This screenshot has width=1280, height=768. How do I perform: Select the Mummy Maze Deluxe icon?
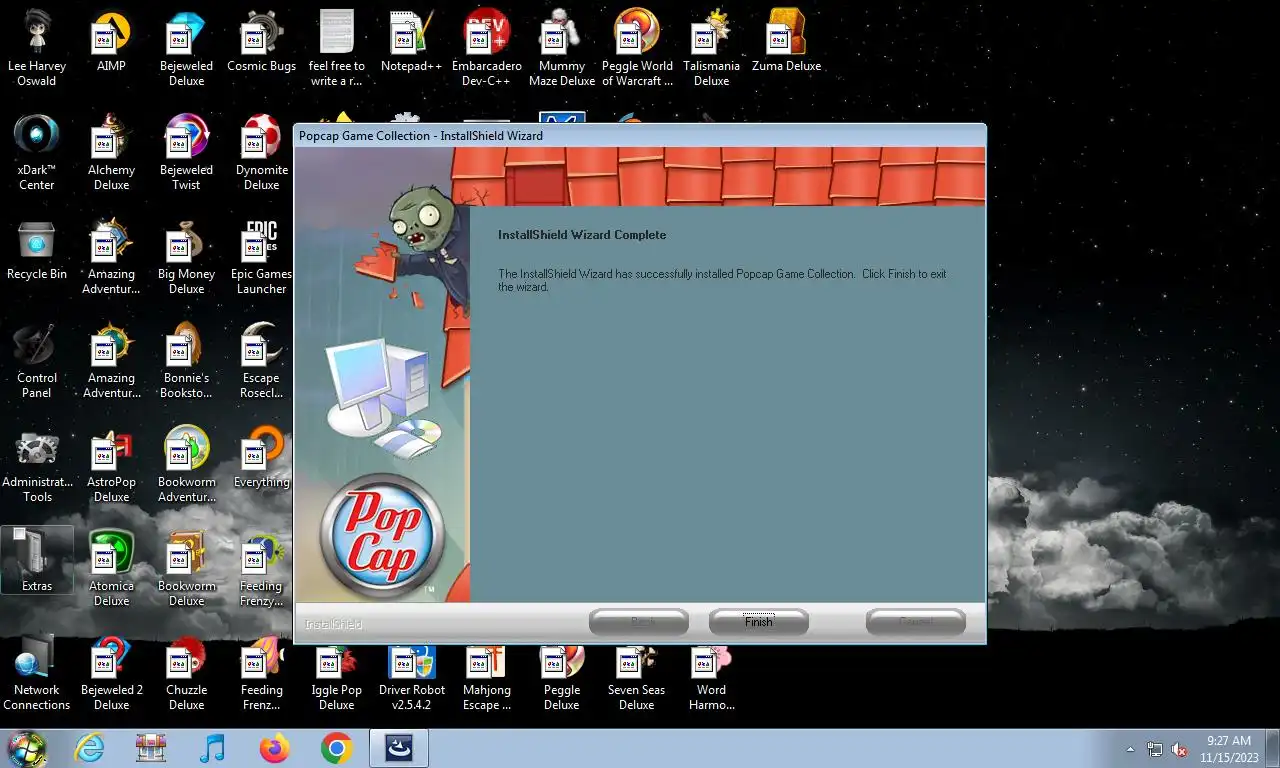562,48
